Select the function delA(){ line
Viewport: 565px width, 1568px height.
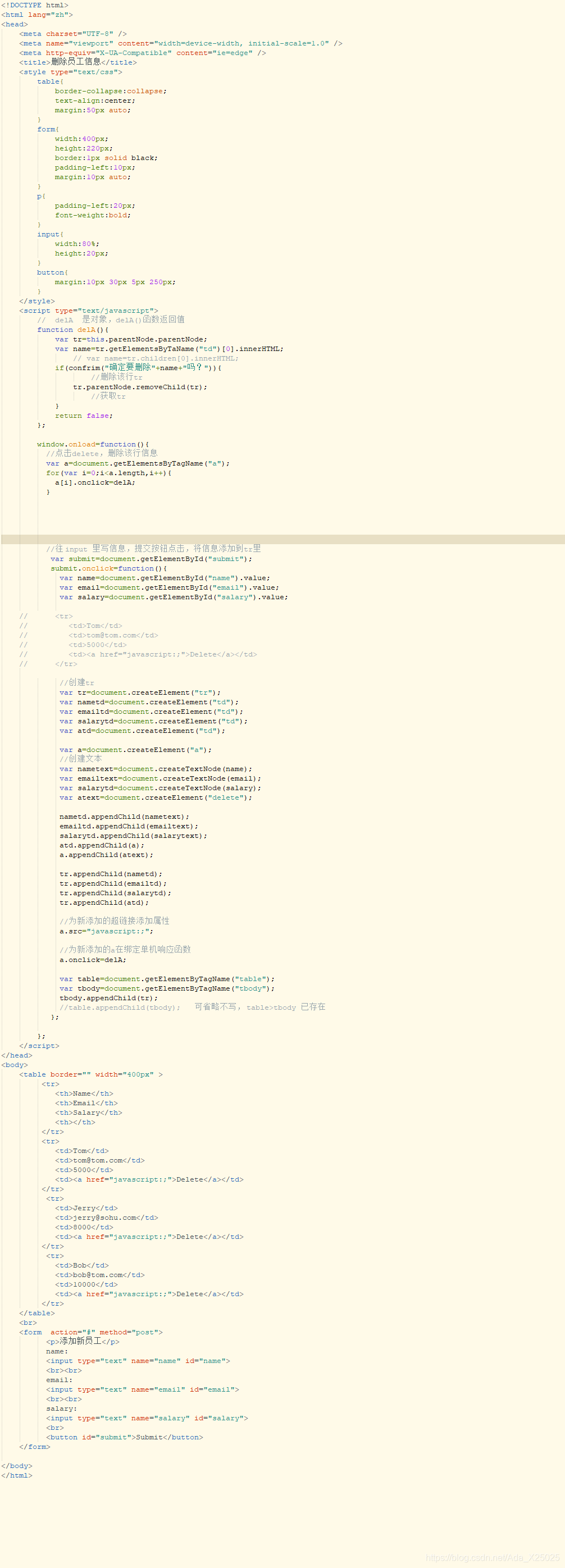73,330
